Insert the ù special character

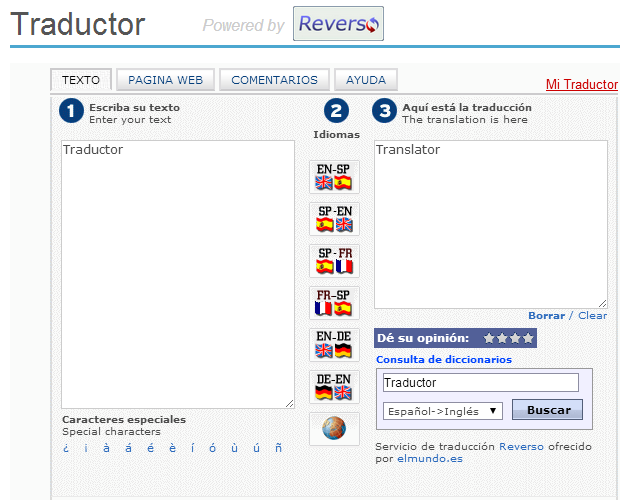point(235,448)
